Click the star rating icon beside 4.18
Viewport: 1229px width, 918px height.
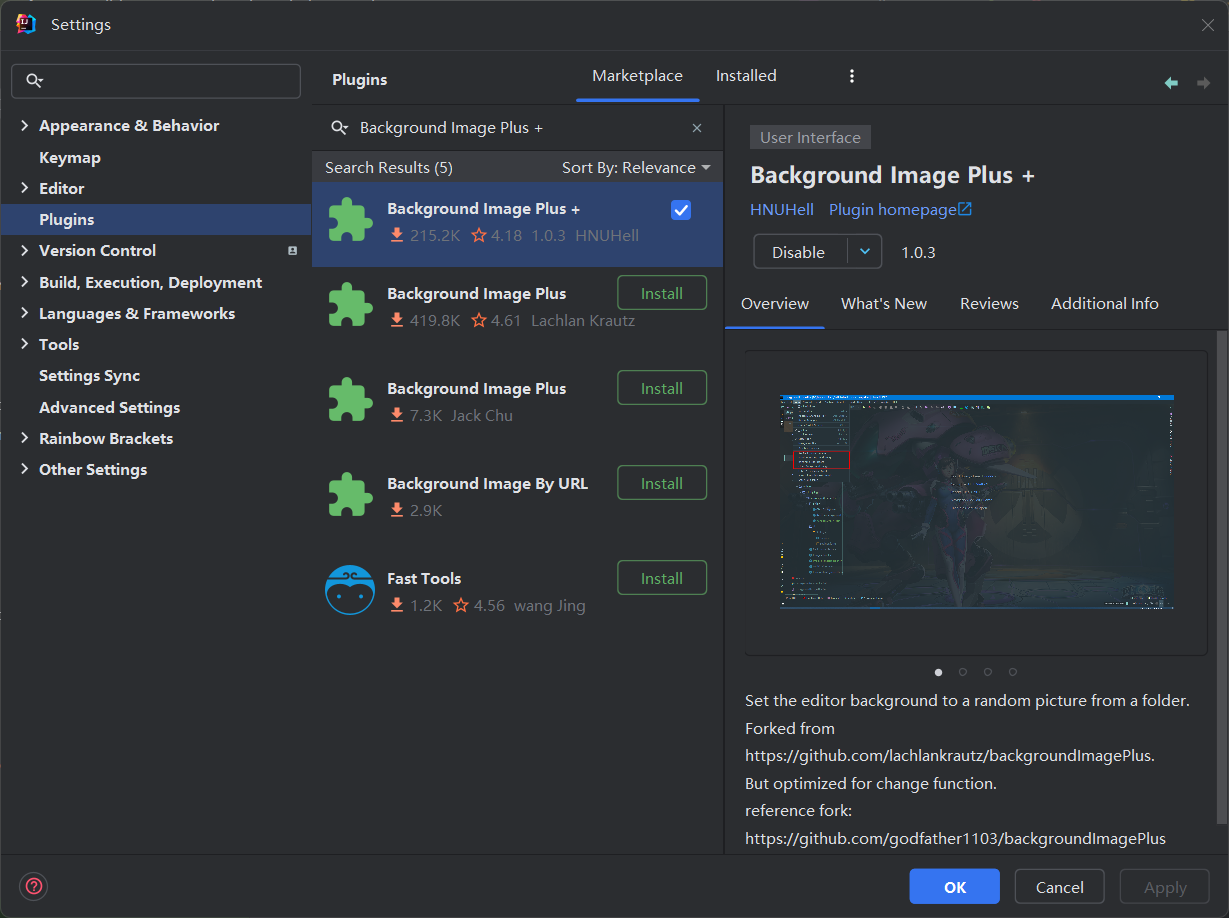pyautogui.click(x=479, y=236)
